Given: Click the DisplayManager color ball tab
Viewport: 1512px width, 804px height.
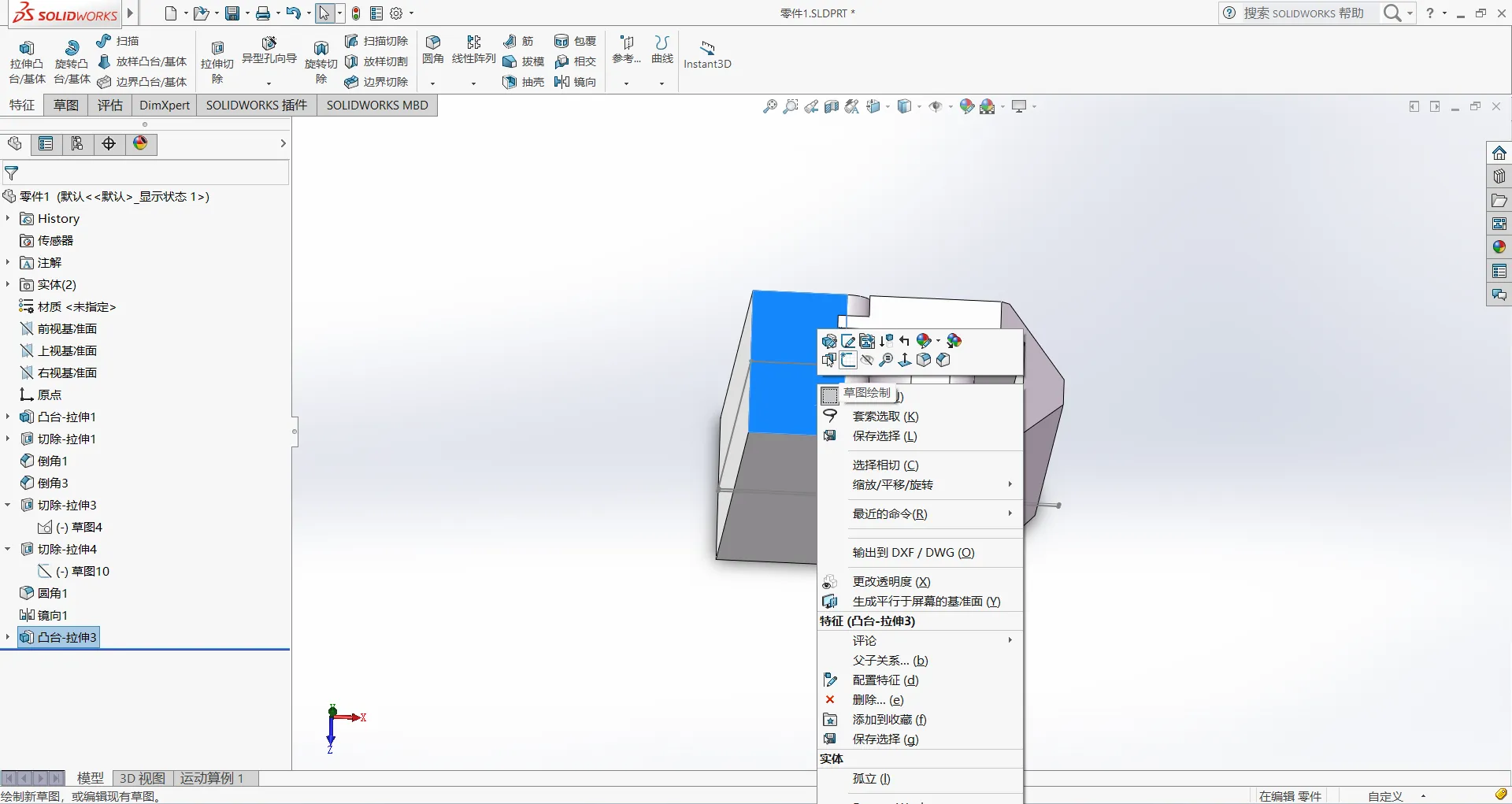Looking at the screenshot, I should point(140,143).
